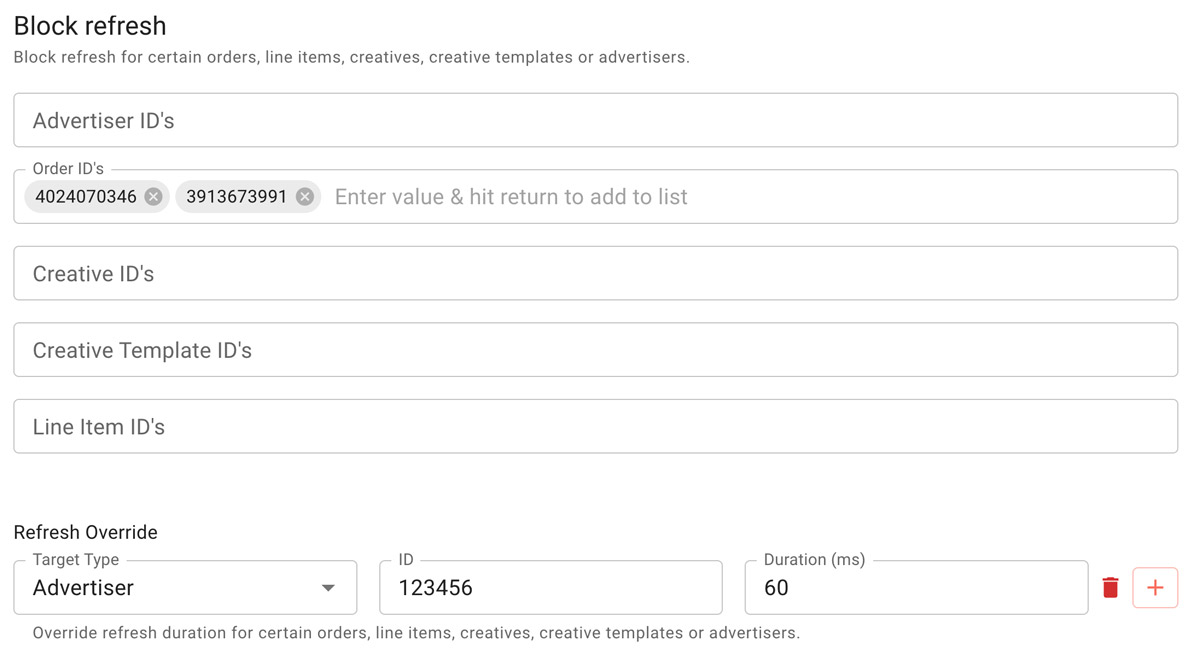
Task: Click the Block refresh heading
Action: point(90,25)
